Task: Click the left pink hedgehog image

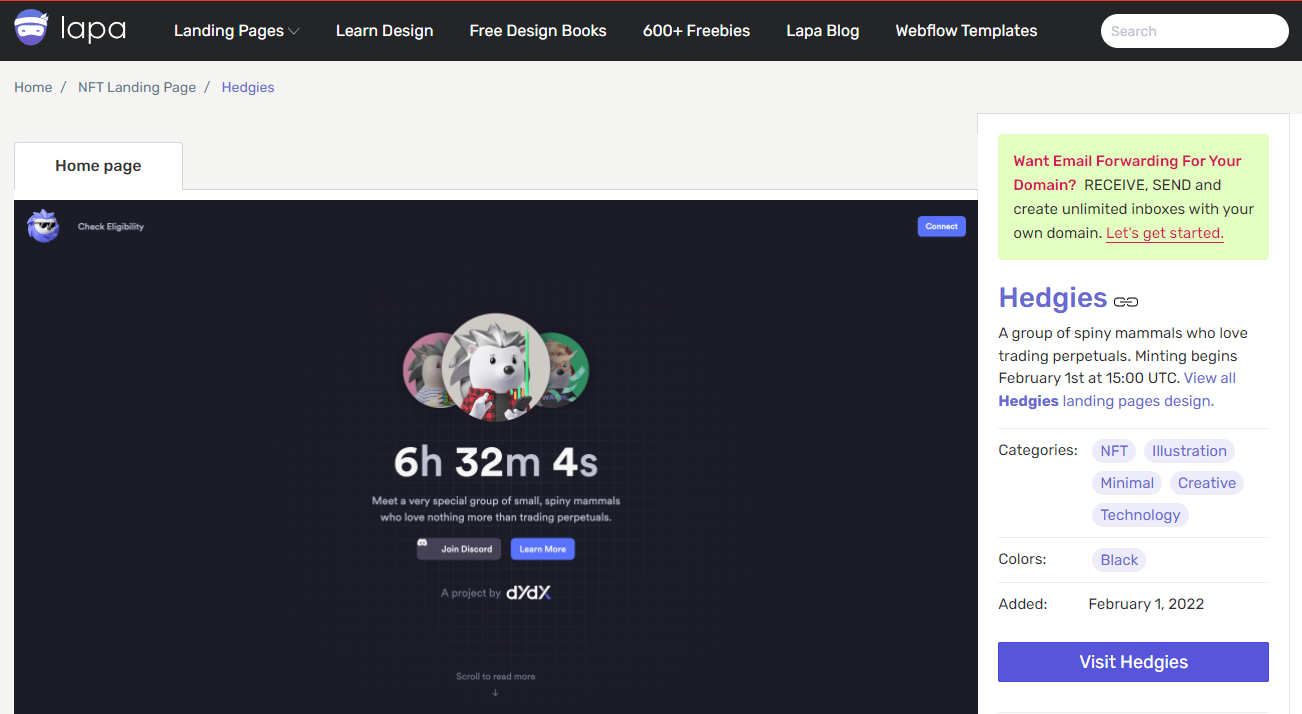Action: pyautogui.click(x=427, y=370)
